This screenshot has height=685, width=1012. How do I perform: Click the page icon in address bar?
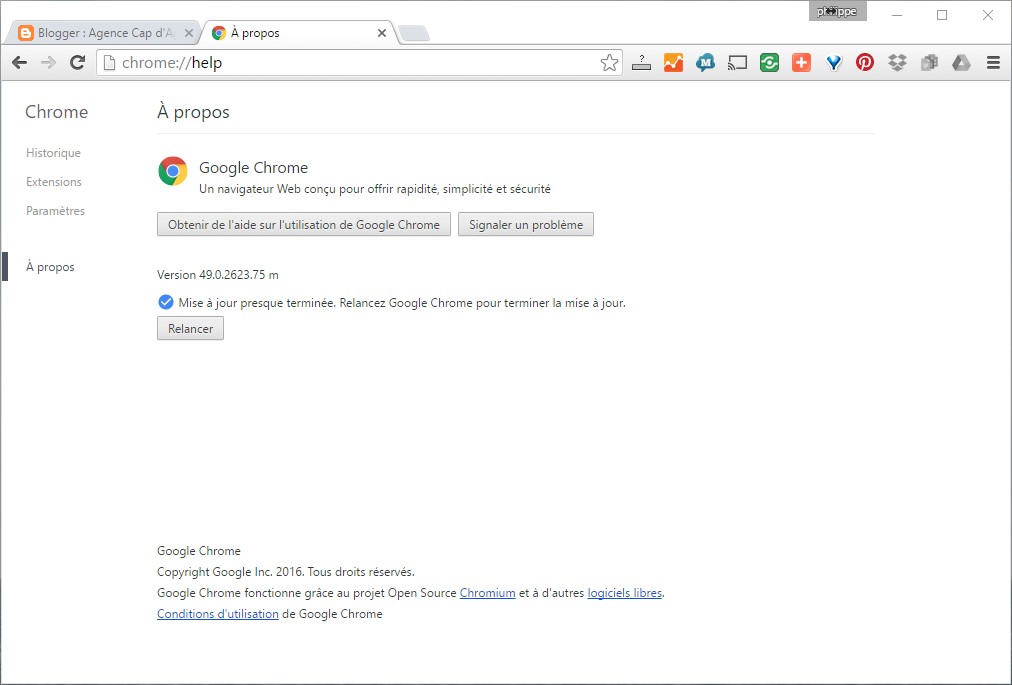pyautogui.click(x=110, y=63)
